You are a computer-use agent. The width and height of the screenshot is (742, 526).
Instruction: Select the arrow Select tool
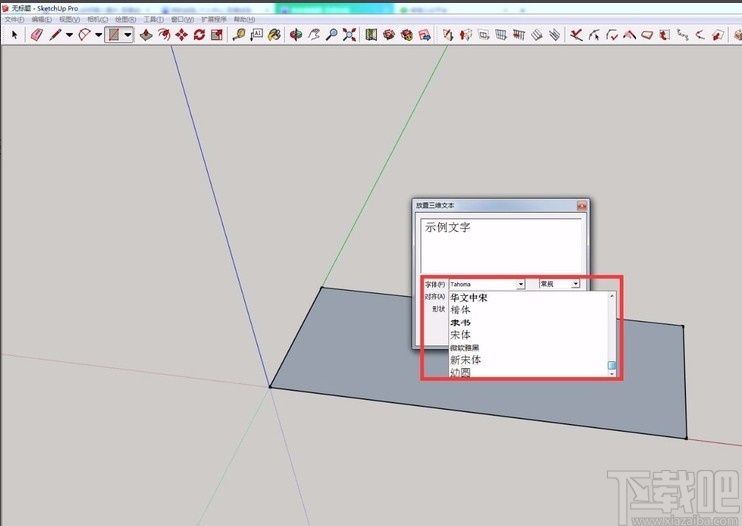point(14,35)
